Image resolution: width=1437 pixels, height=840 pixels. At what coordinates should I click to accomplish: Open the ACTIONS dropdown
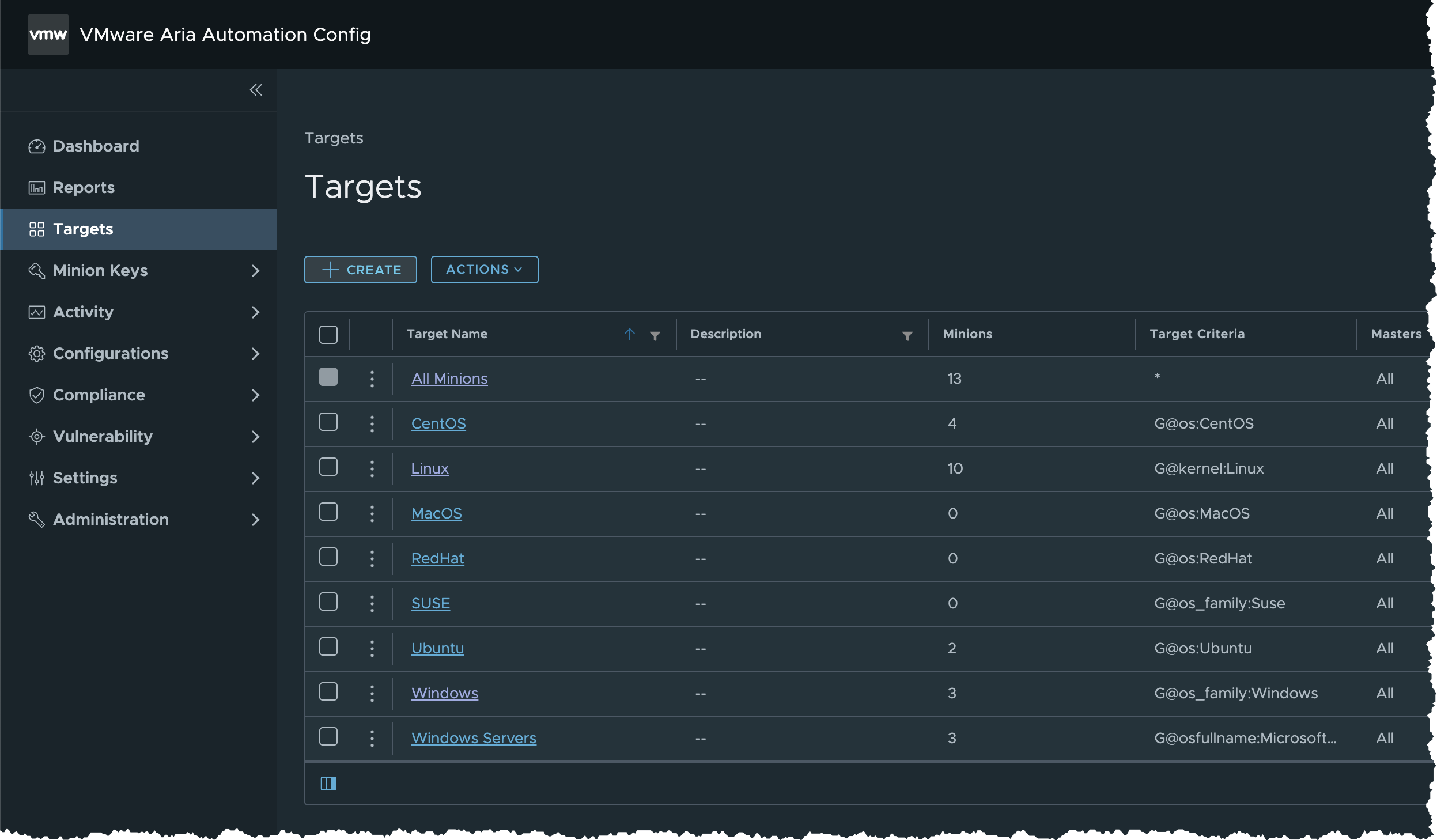click(x=485, y=270)
